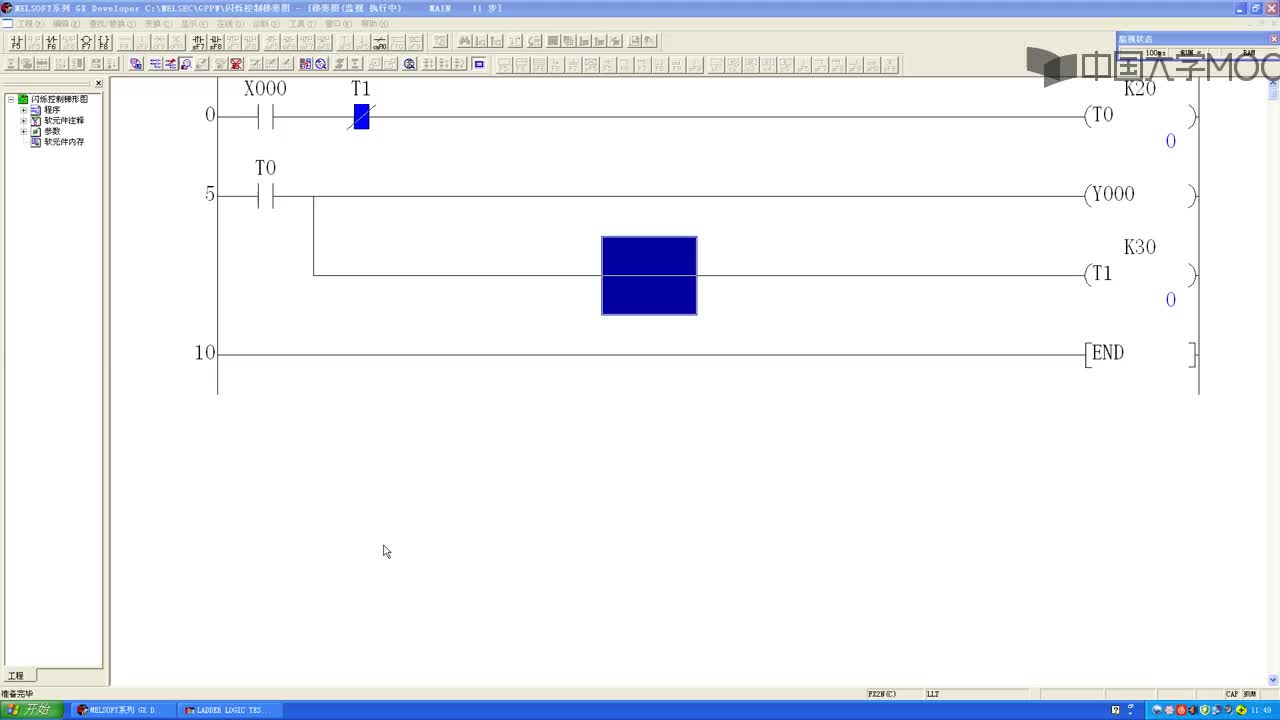Click the X000 contact on rung 0
1280x720 pixels.
pos(265,116)
